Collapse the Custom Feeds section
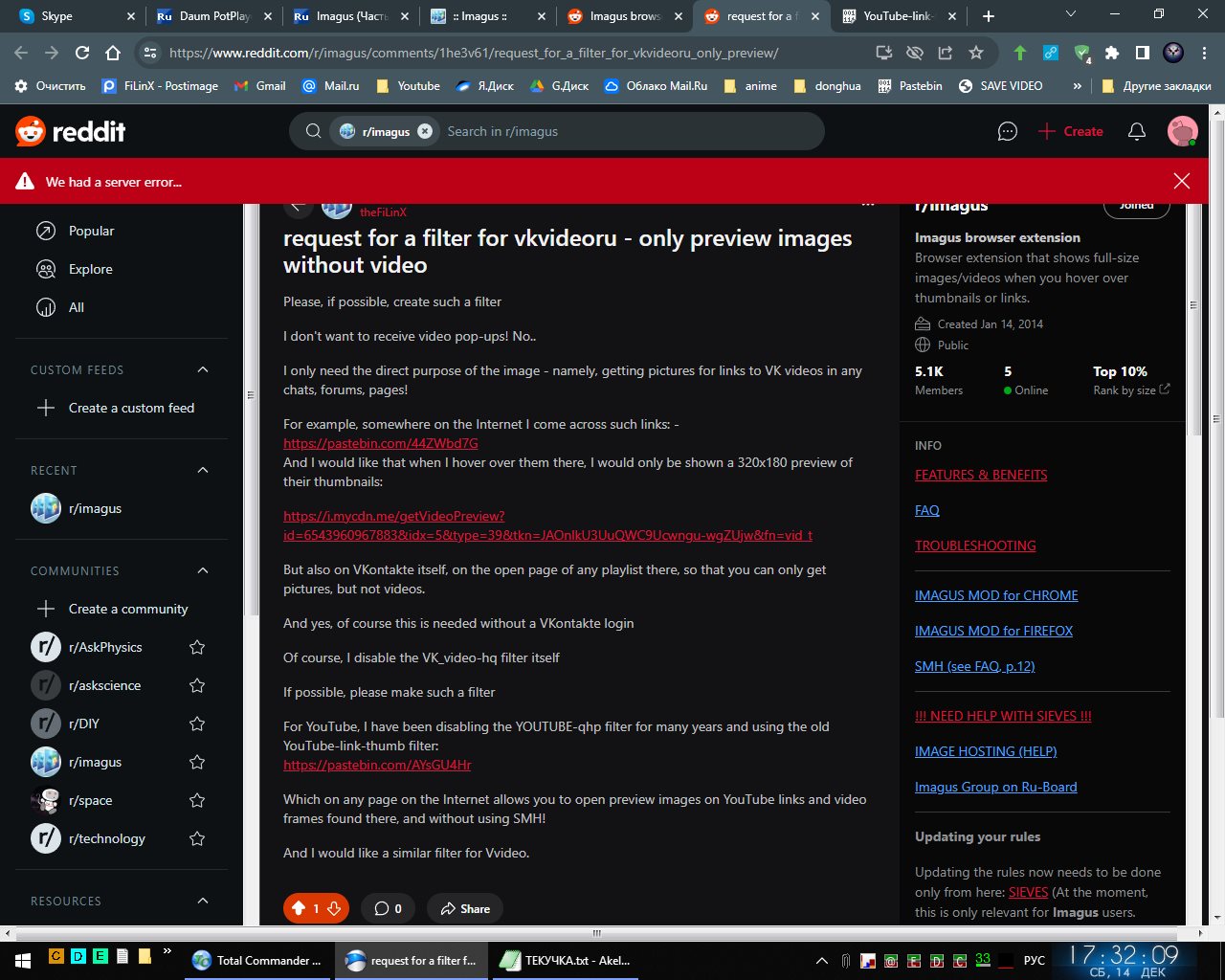The image size is (1225, 980). (x=202, y=369)
